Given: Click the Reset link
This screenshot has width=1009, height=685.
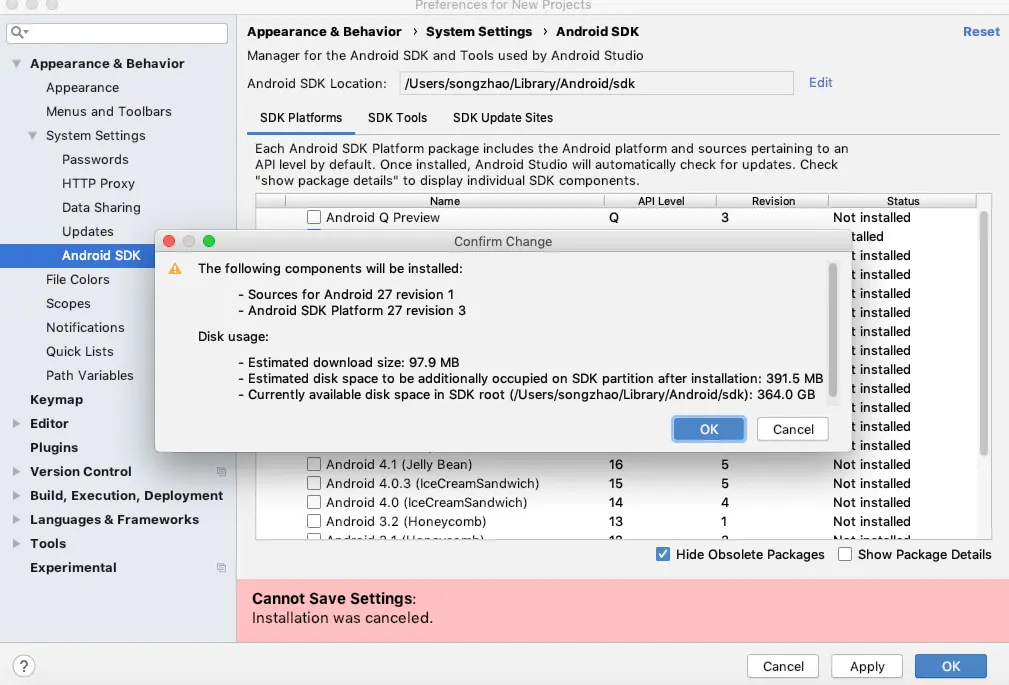Looking at the screenshot, I should (x=981, y=32).
